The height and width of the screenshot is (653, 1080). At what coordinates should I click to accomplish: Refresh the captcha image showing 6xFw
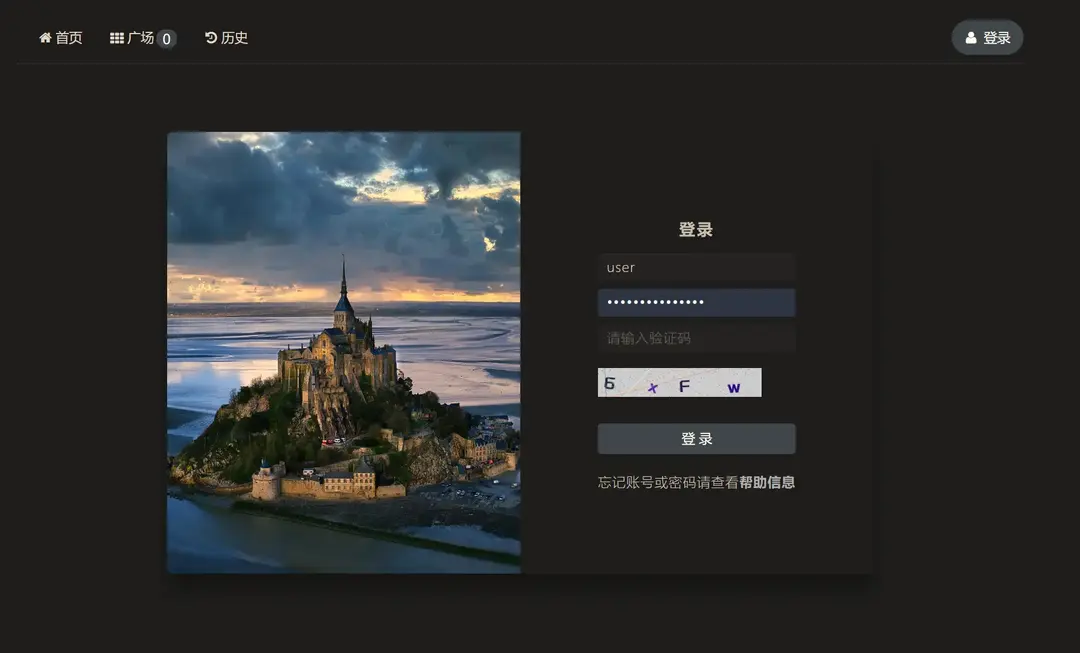[x=679, y=382]
